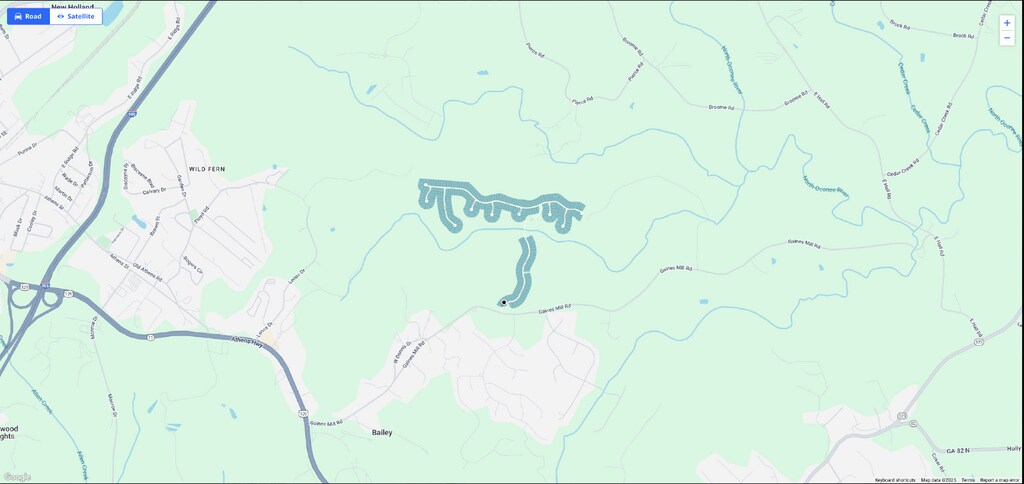Image resolution: width=1024 pixels, height=484 pixels.
Task: Click the Map data ©2025 text
Action: (938, 480)
